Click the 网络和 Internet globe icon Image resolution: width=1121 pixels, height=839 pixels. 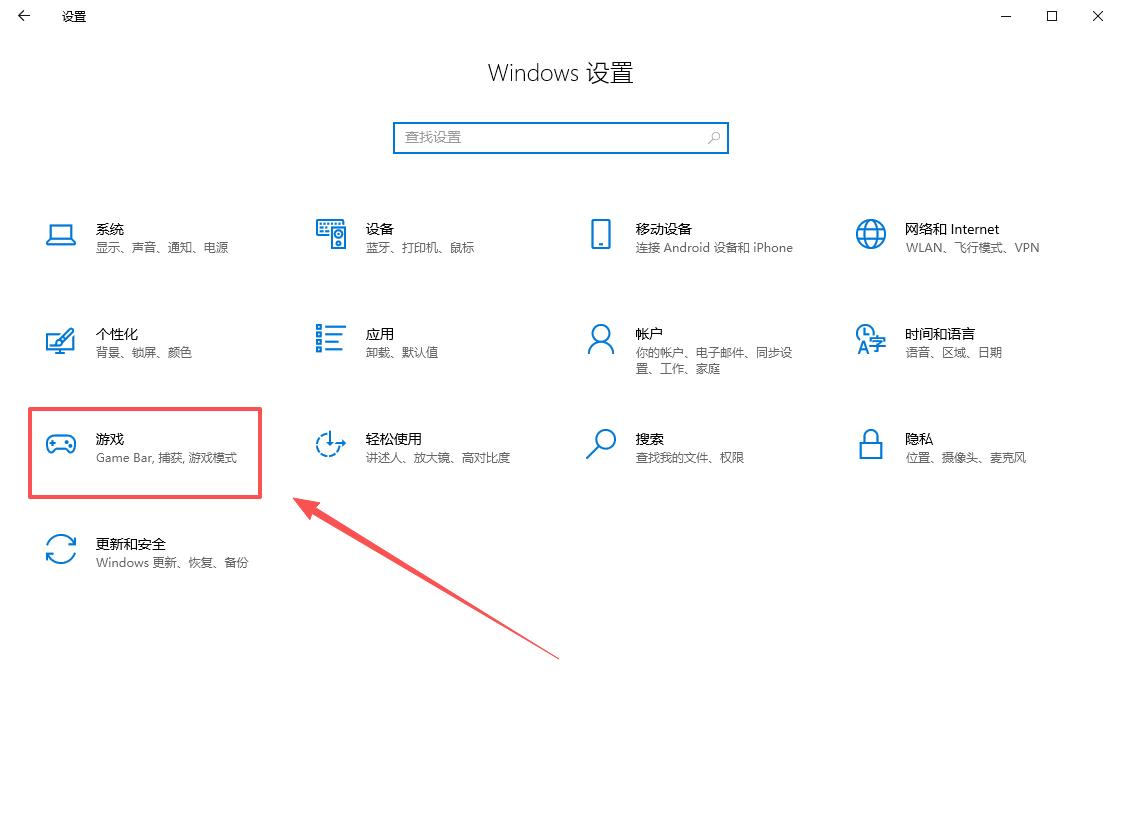870,234
